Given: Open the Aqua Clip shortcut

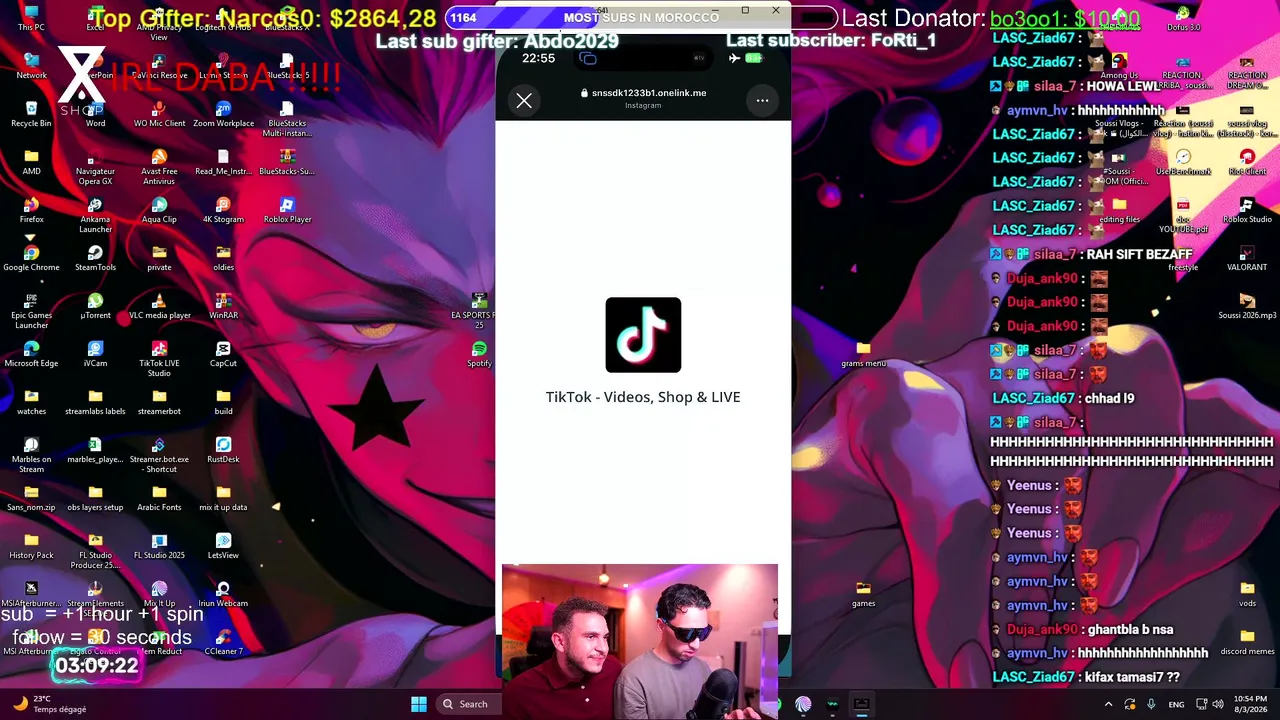Looking at the screenshot, I should coord(159,209).
